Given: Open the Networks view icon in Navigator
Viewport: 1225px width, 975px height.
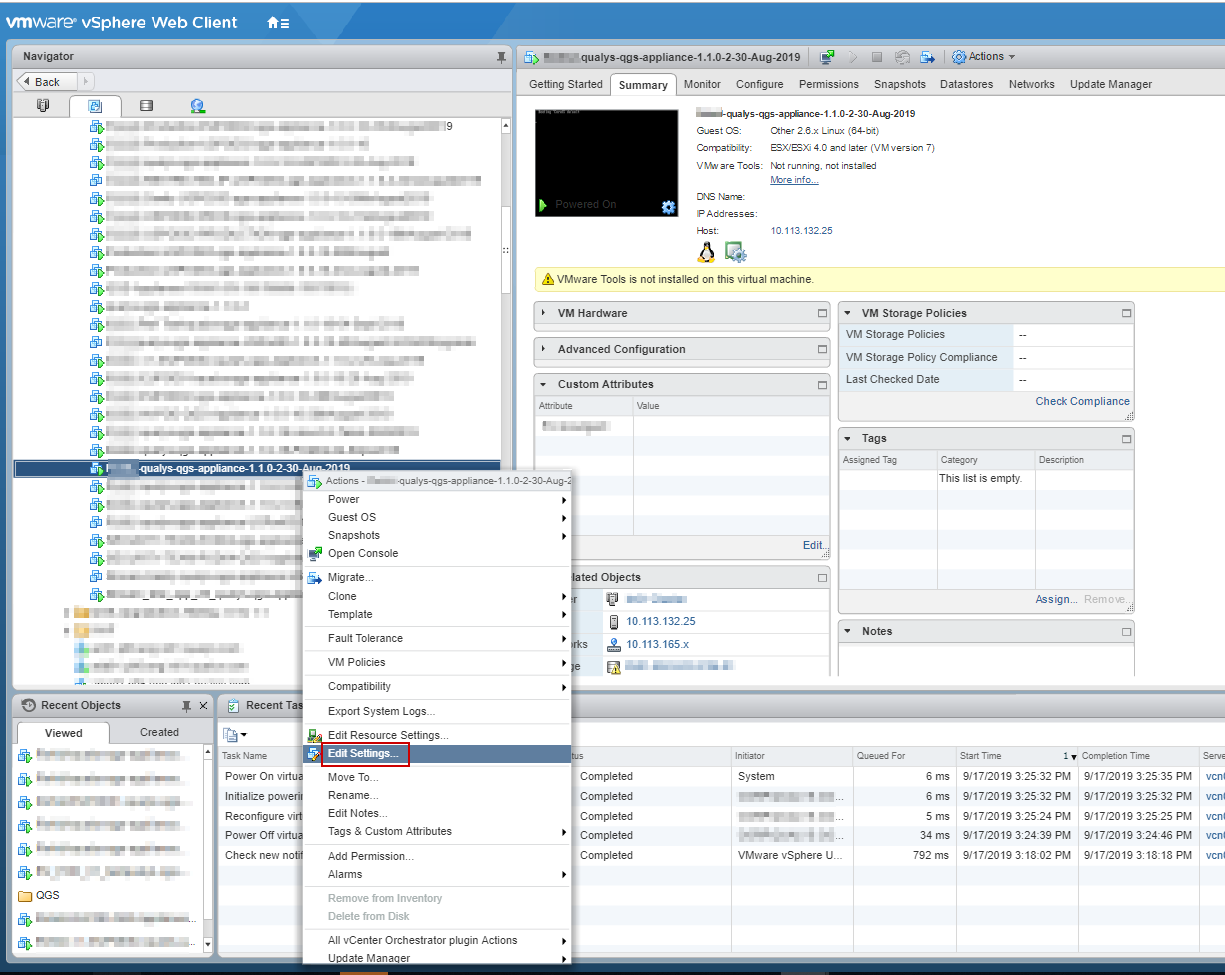Looking at the screenshot, I should [196, 105].
